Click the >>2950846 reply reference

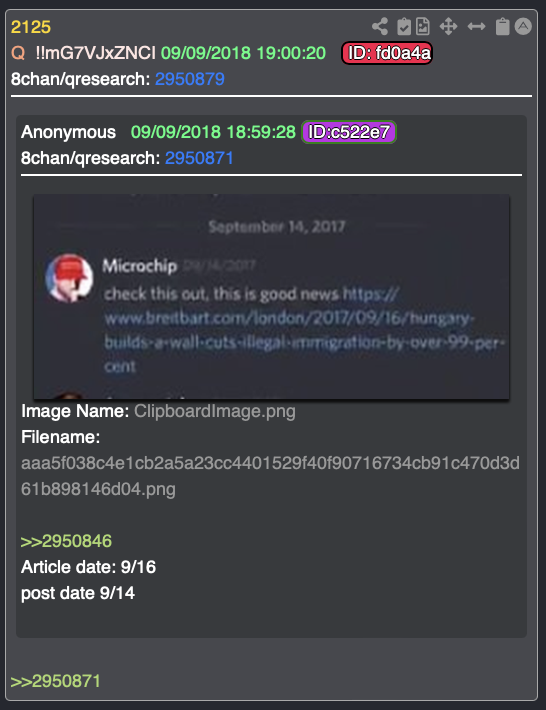pyautogui.click(x=66, y=541)
